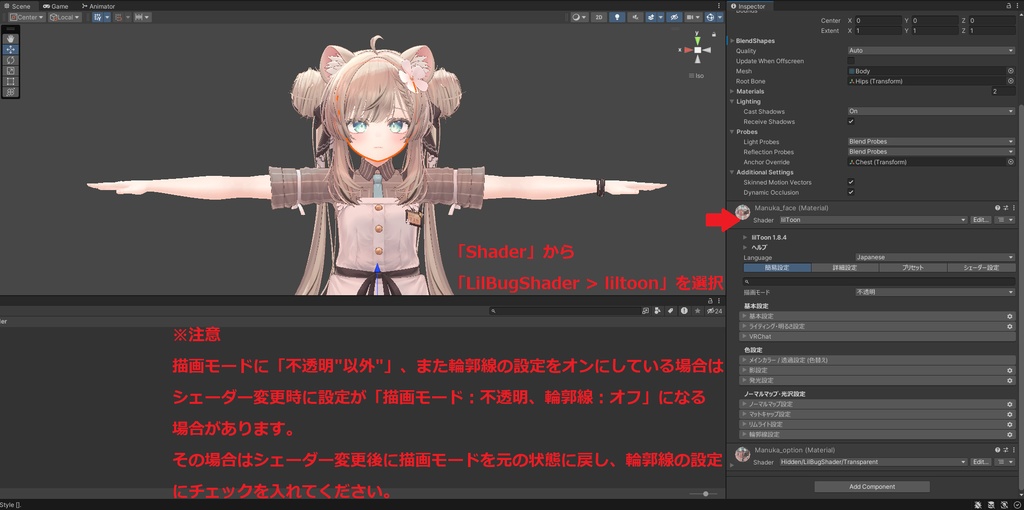Screen dimensions: 1024x510
Task: Toggle gizmos display button
Action: [x=713, y=17]
